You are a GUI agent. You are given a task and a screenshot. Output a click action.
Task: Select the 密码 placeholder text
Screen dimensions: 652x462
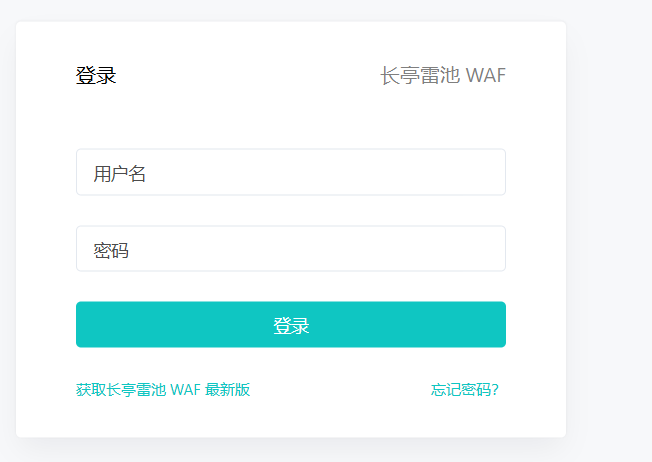[x=111, y=250]
